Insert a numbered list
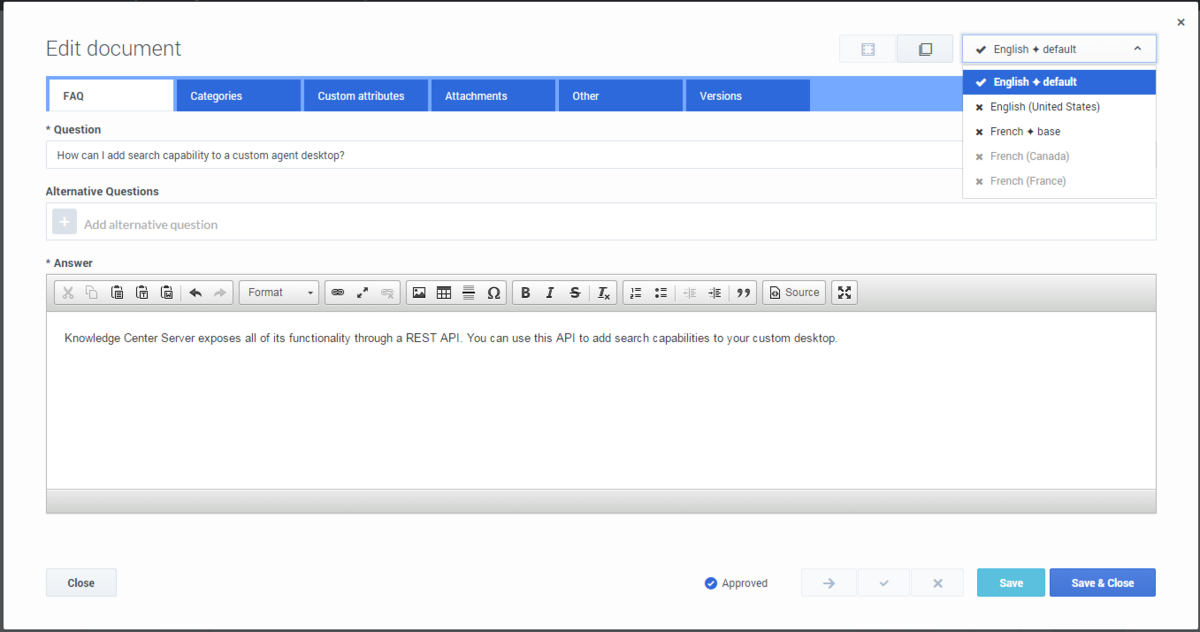Image resolution: width=1200 pixels, height=632 pixels. point(636,293)
